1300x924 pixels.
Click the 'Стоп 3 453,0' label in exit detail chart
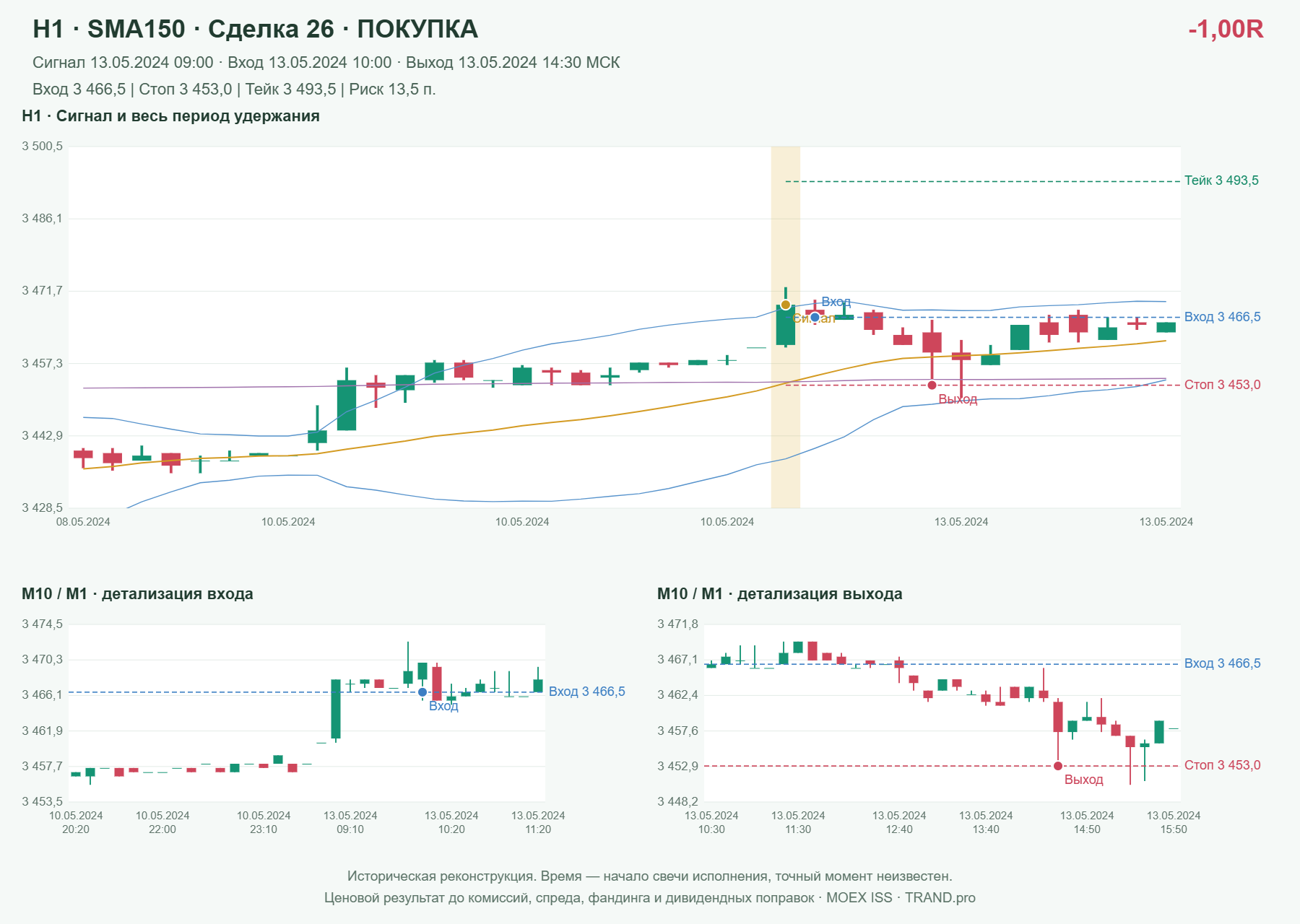[1223, 765]
